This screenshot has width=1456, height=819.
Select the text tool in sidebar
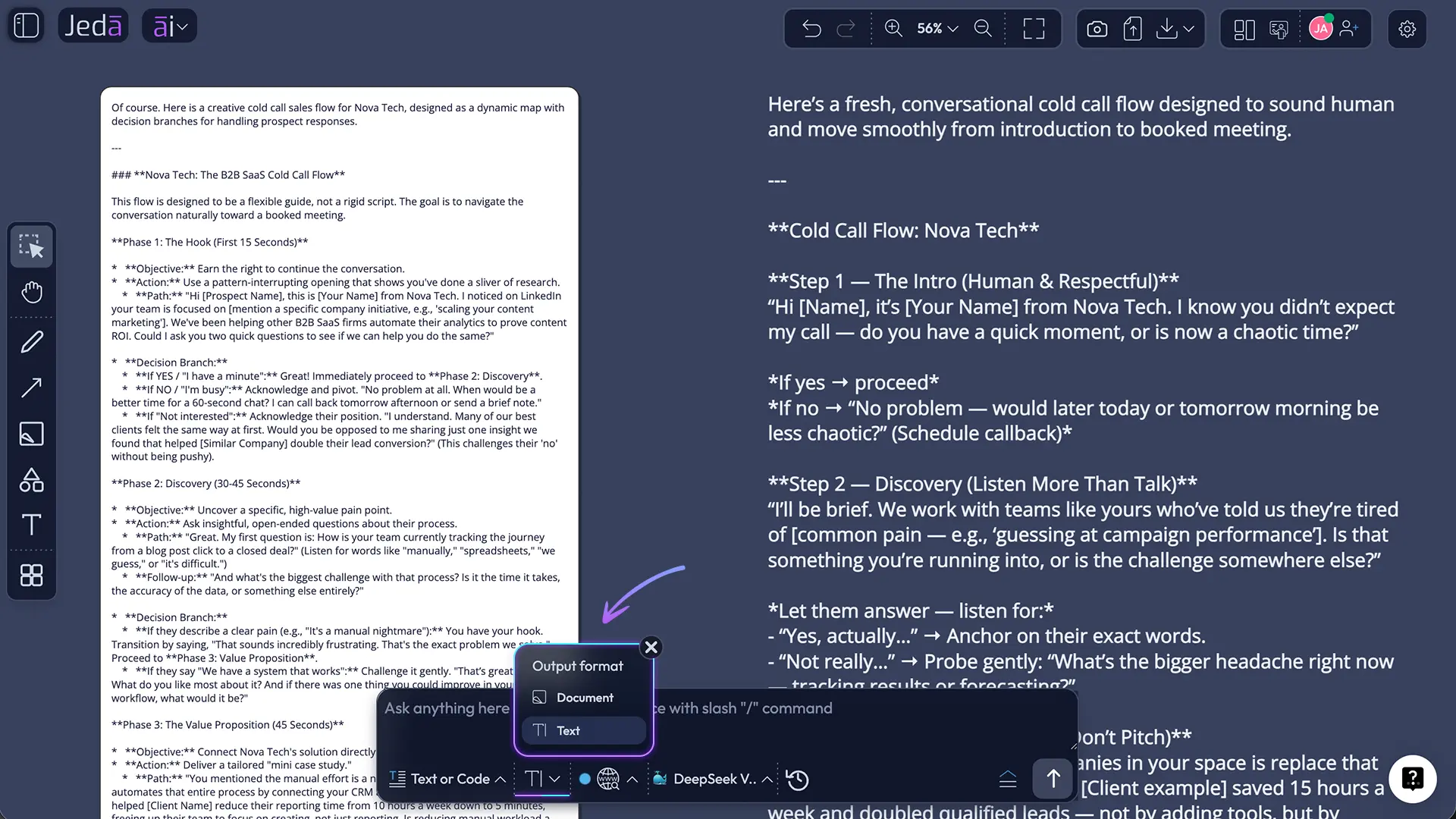click(x=32, y=525)
